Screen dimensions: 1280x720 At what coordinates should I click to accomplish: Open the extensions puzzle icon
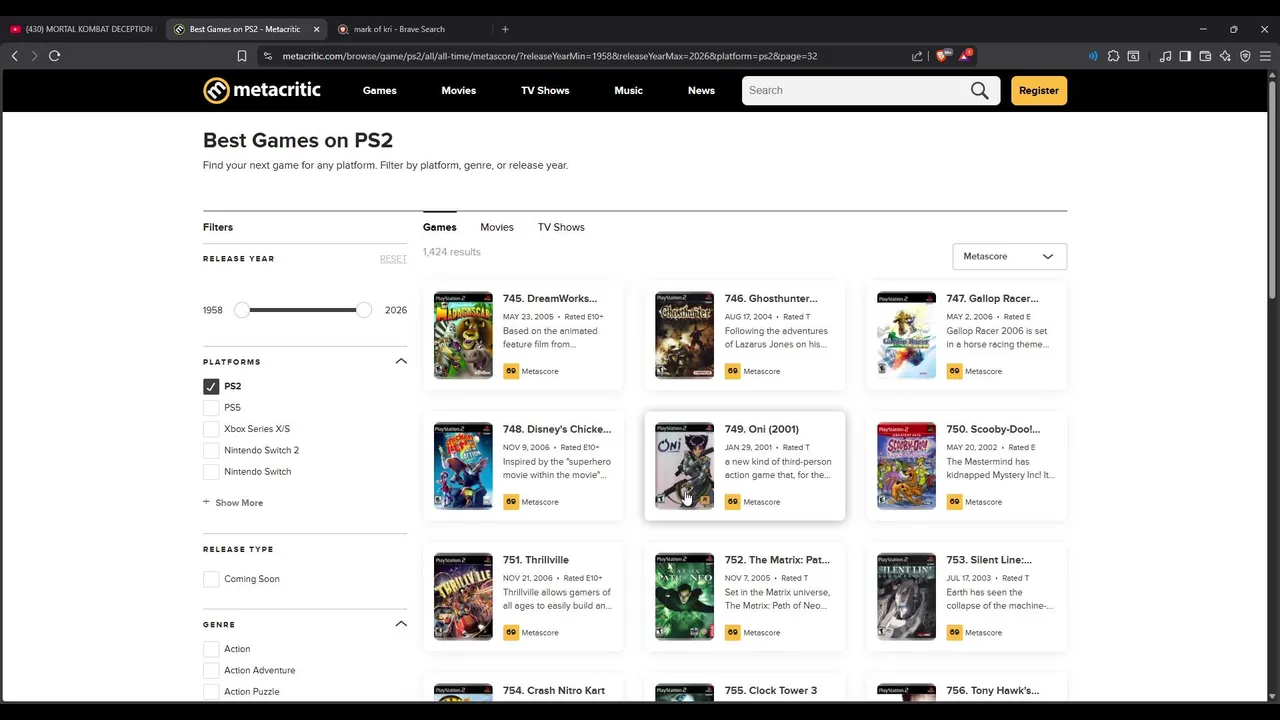pos(1113,56)
